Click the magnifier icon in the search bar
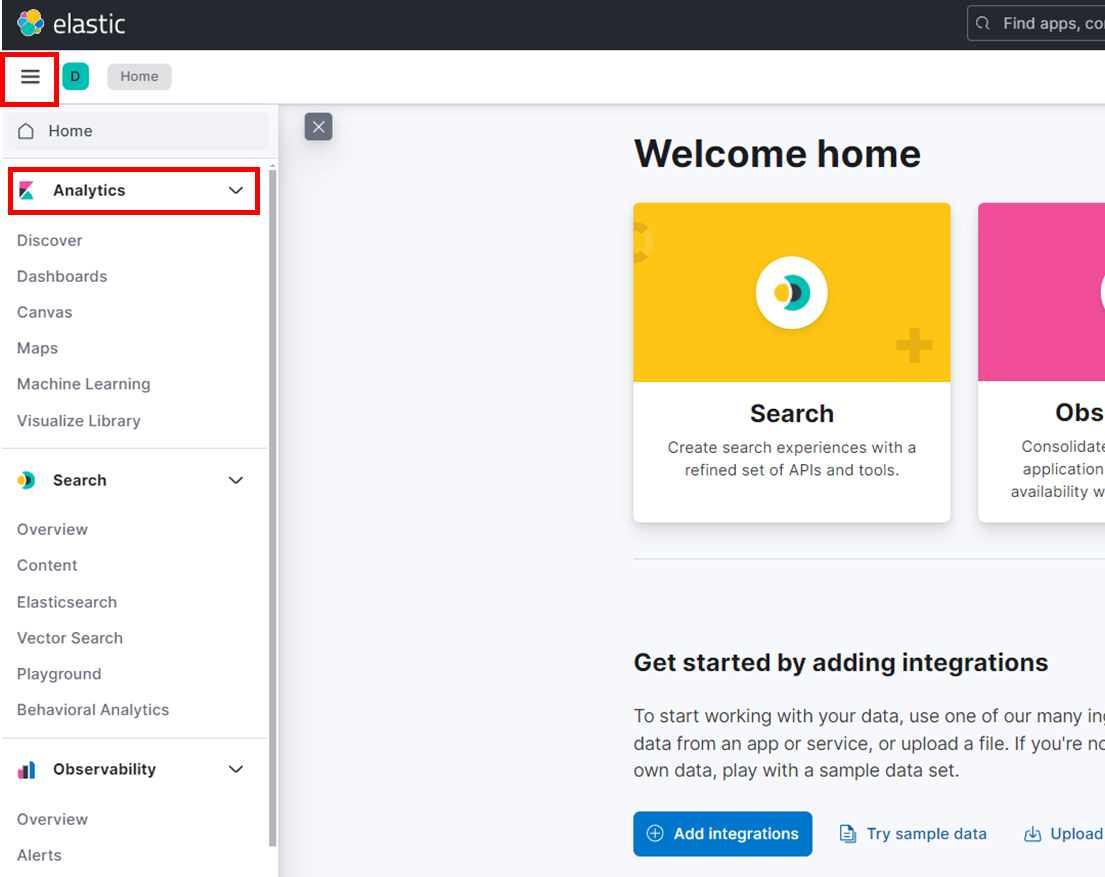 click(x=983, y=23)
